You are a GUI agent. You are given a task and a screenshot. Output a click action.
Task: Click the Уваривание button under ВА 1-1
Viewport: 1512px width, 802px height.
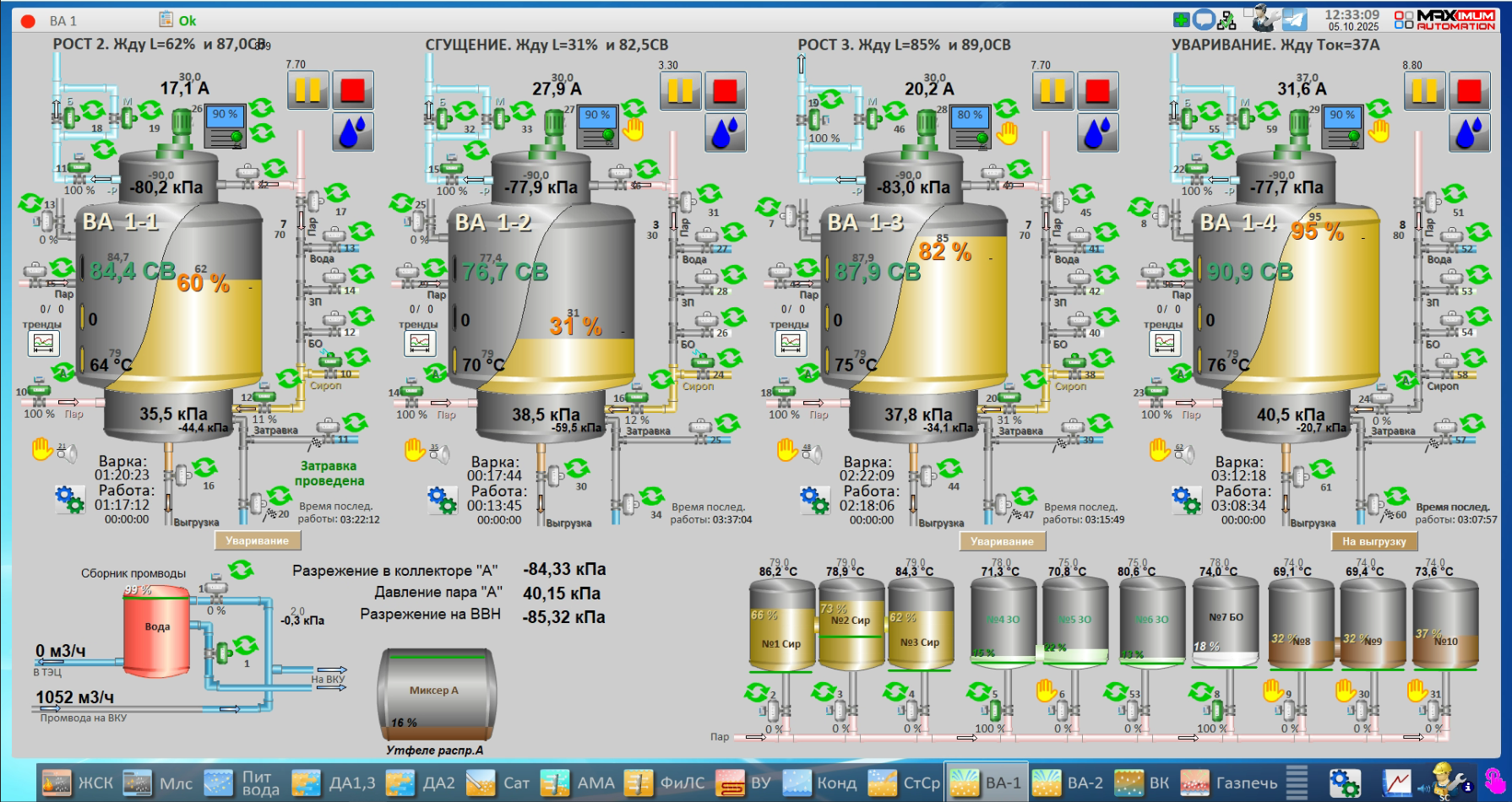[x=257, y=540]
